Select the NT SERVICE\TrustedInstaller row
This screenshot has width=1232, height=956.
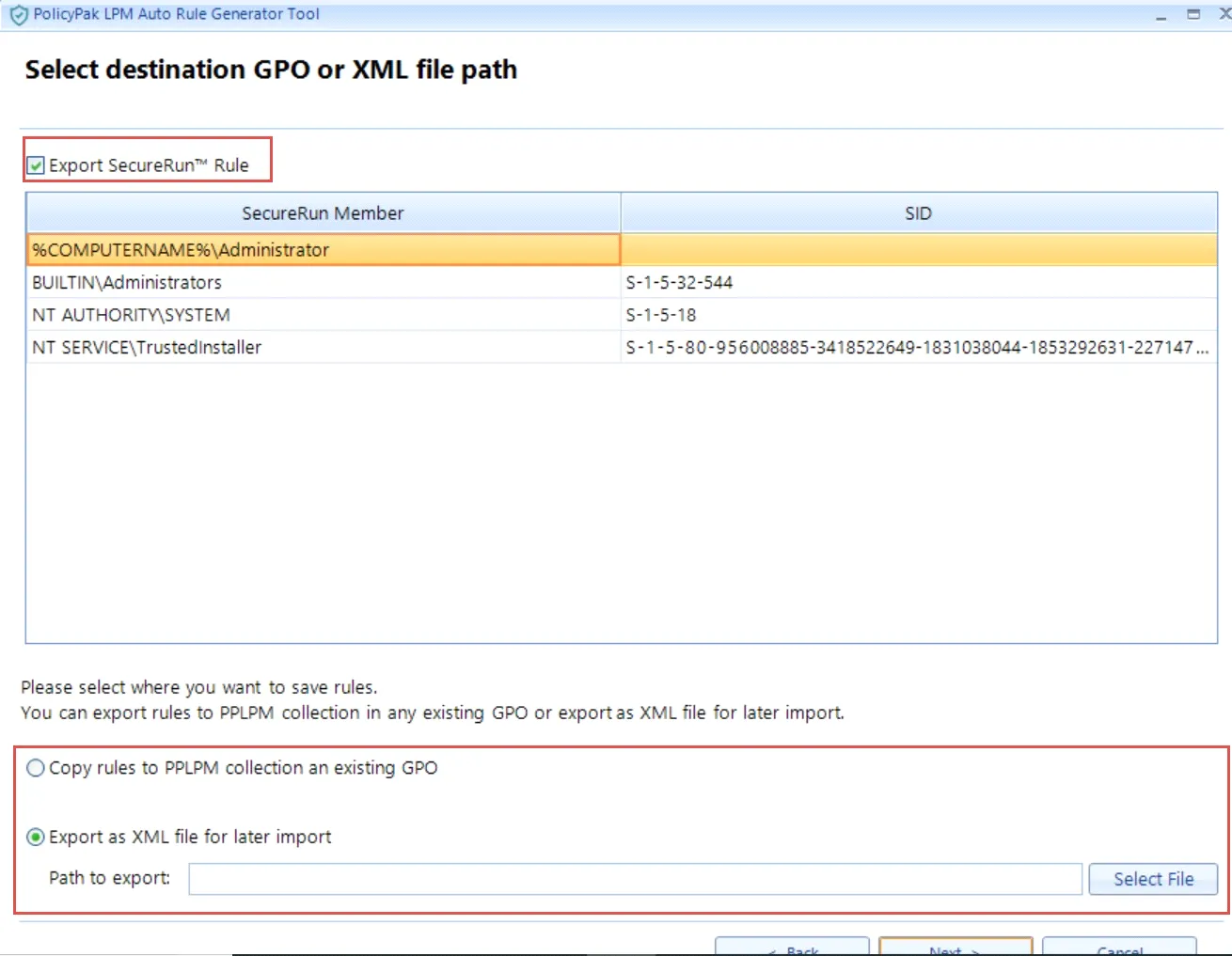pyautogui.click(x=324, y=347)
